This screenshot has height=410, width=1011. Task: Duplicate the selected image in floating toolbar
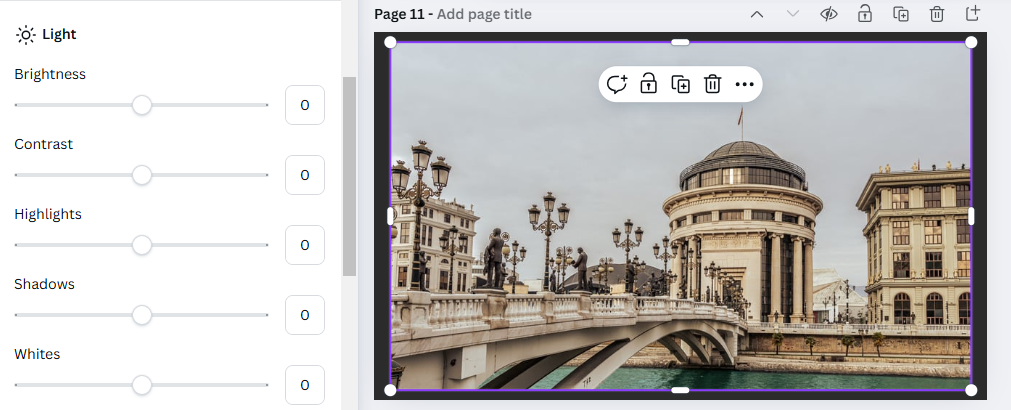pyautogui.click(x=681, y=84)
